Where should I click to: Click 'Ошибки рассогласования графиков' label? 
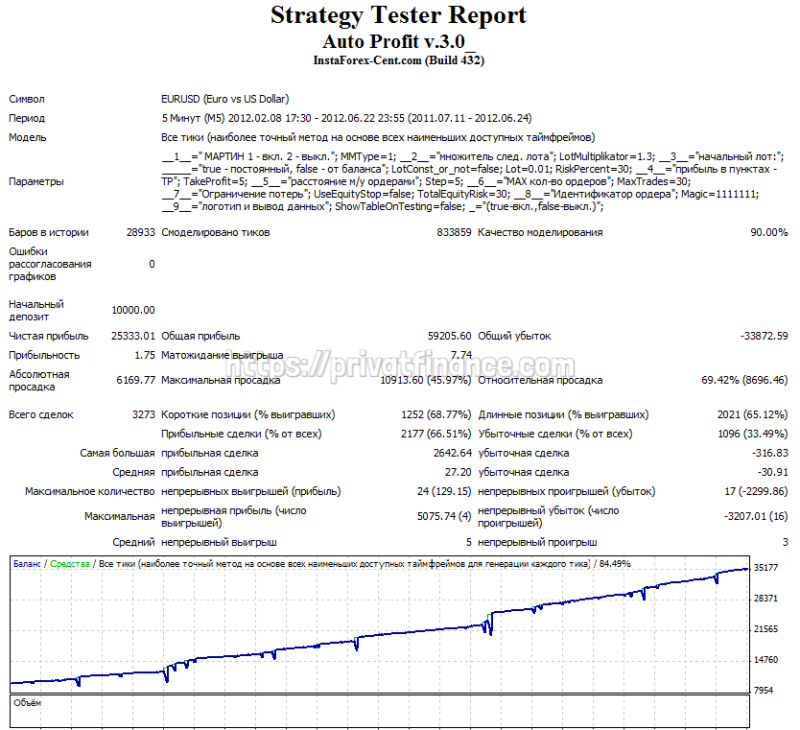point(50,264)
